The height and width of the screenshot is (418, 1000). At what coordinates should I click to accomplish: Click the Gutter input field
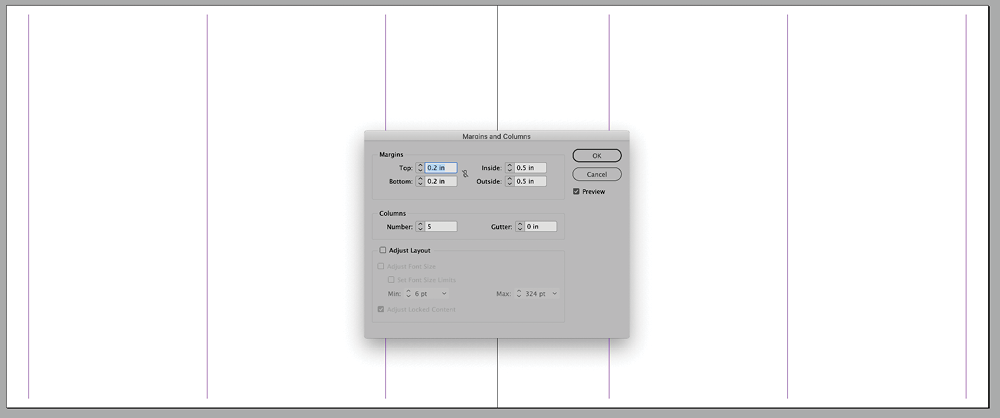point(541,227)
